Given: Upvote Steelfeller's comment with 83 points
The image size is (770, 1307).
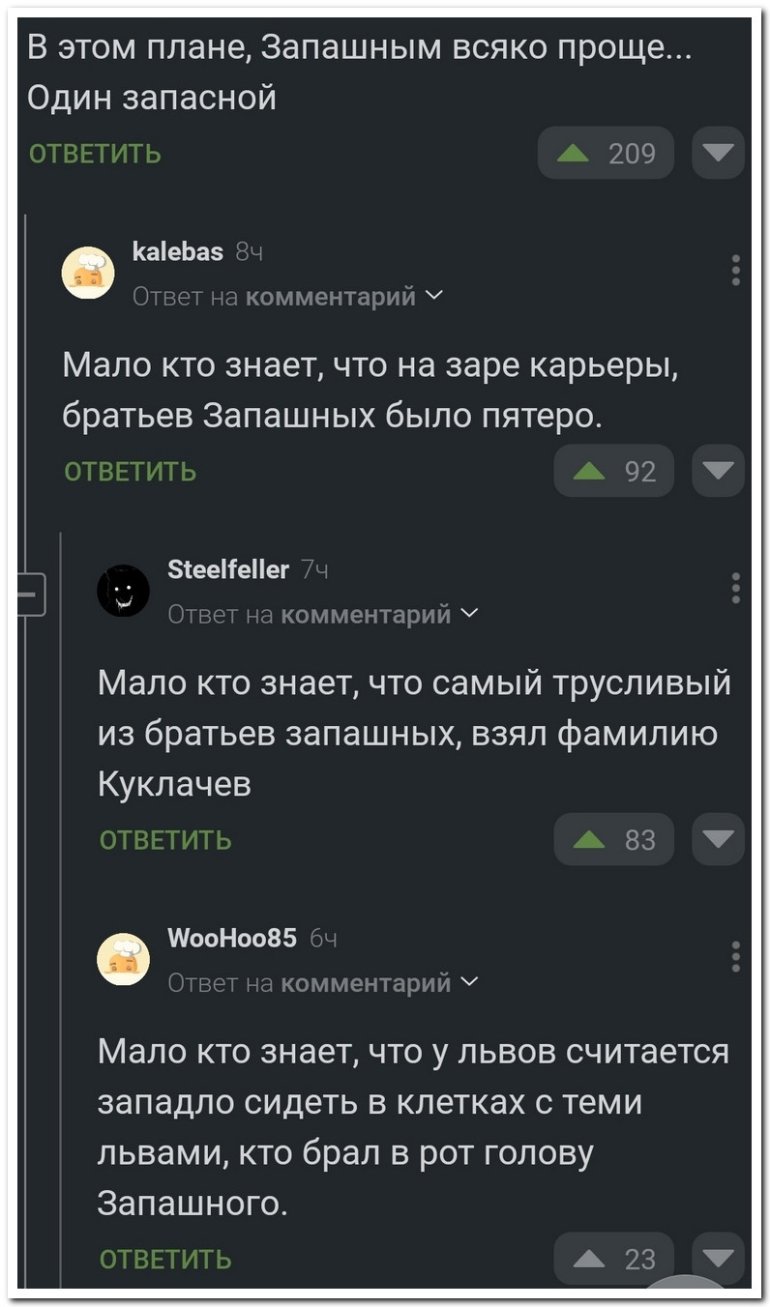Looking at the screenshot, I should (x=614, y=839).
